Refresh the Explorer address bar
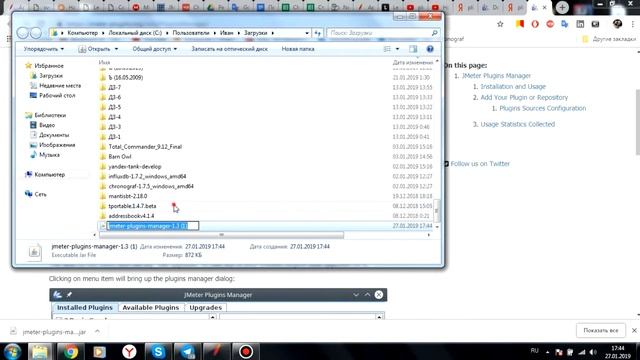 (x=318, y=33)
